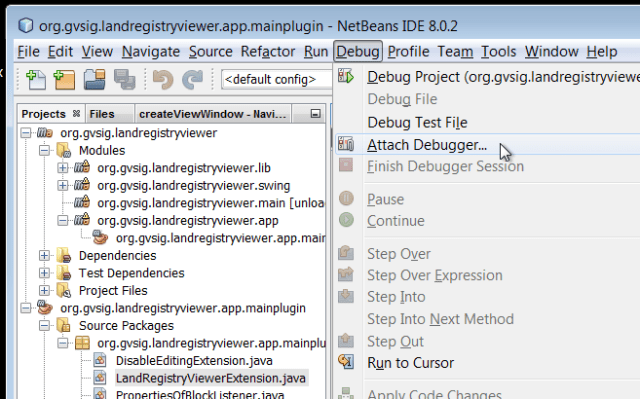Click the mainplugin package icon under Source Packages
This screenshot has width=640, height=399.
[82, 343]
